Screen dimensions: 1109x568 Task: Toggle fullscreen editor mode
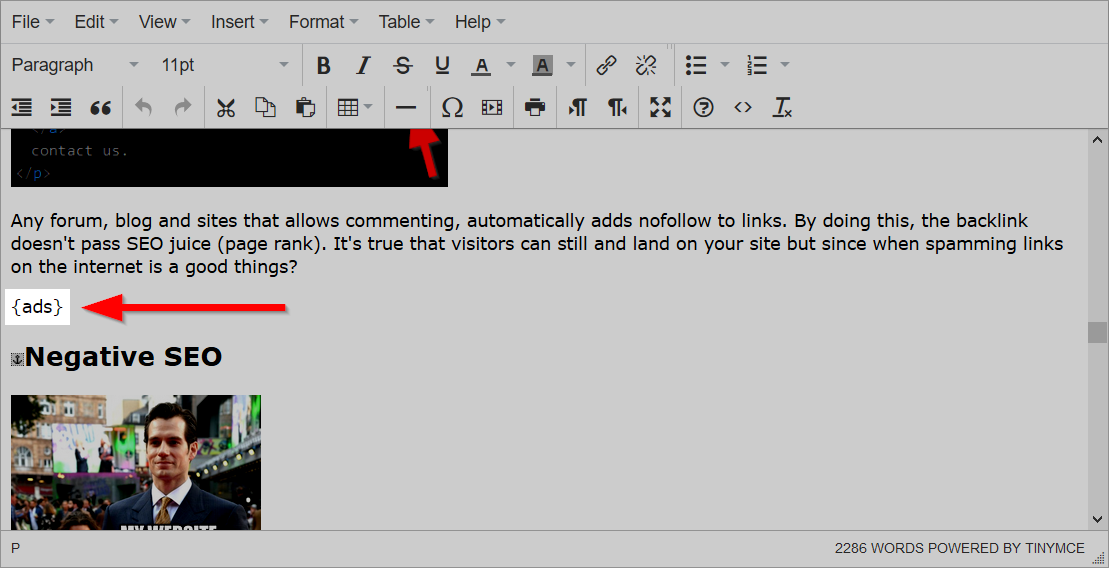660,108
